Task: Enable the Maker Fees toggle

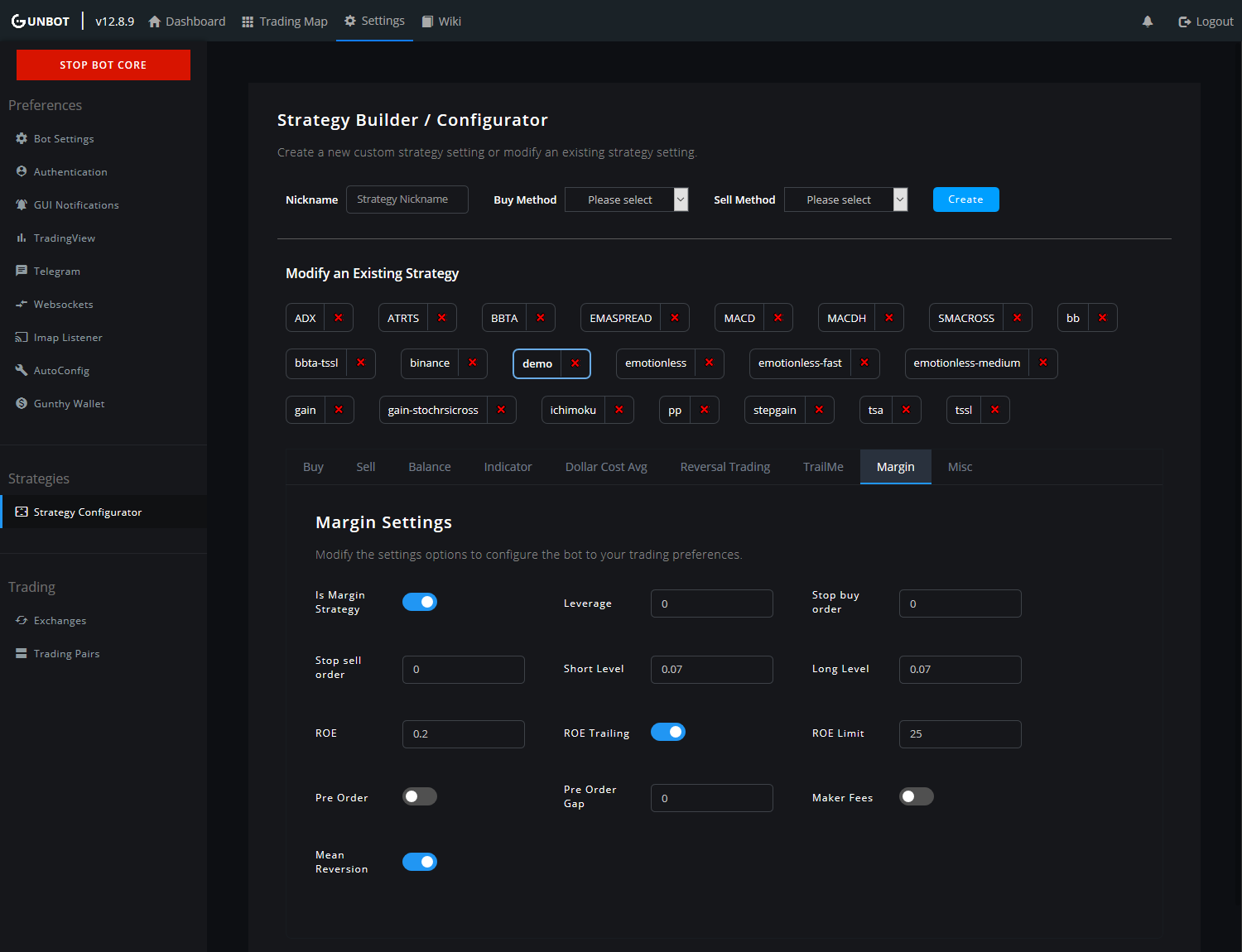Action: click(917, 796)
